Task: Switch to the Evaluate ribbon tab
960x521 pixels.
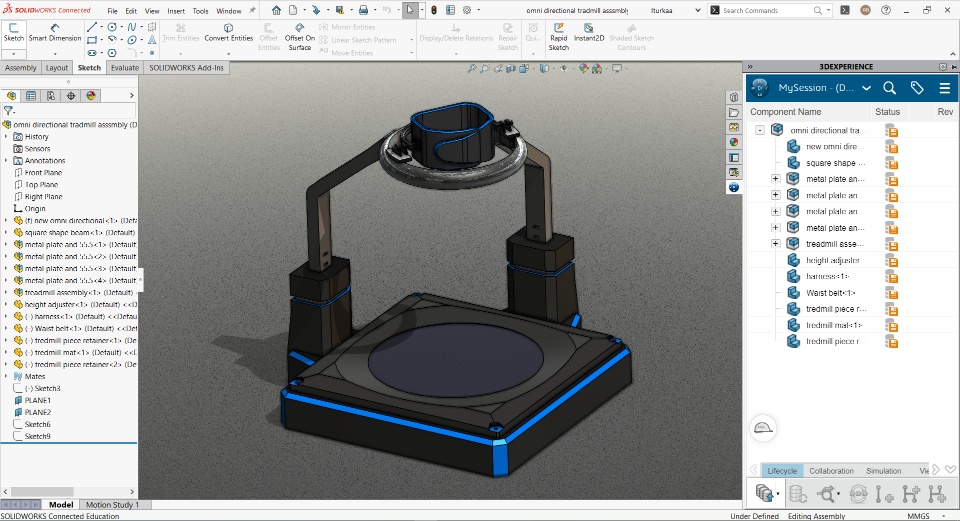Action: tap(125, 68)
